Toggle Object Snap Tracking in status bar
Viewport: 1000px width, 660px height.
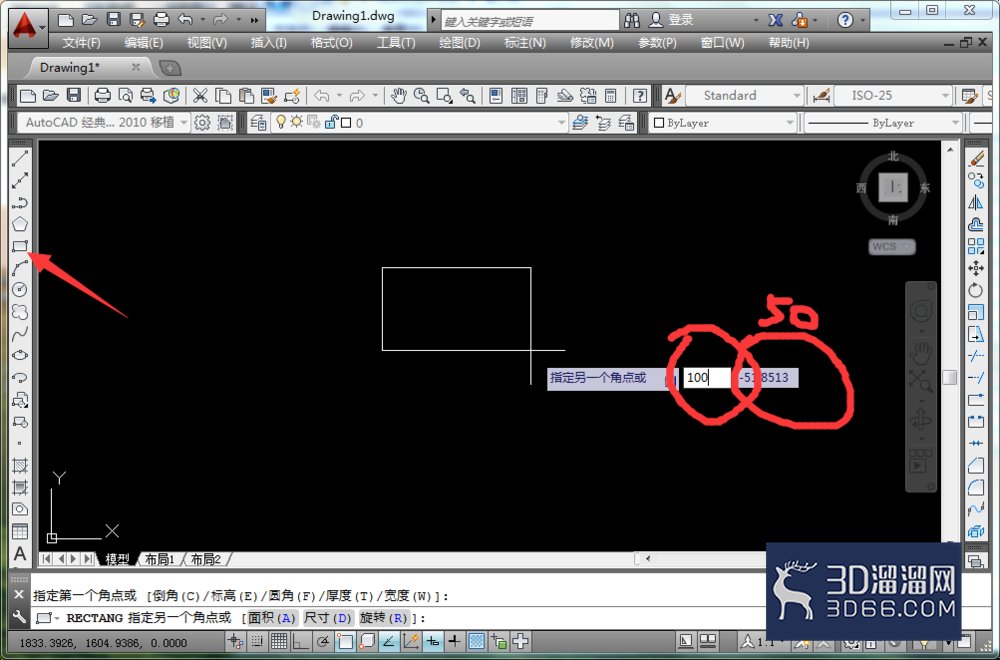coord(388,642)
